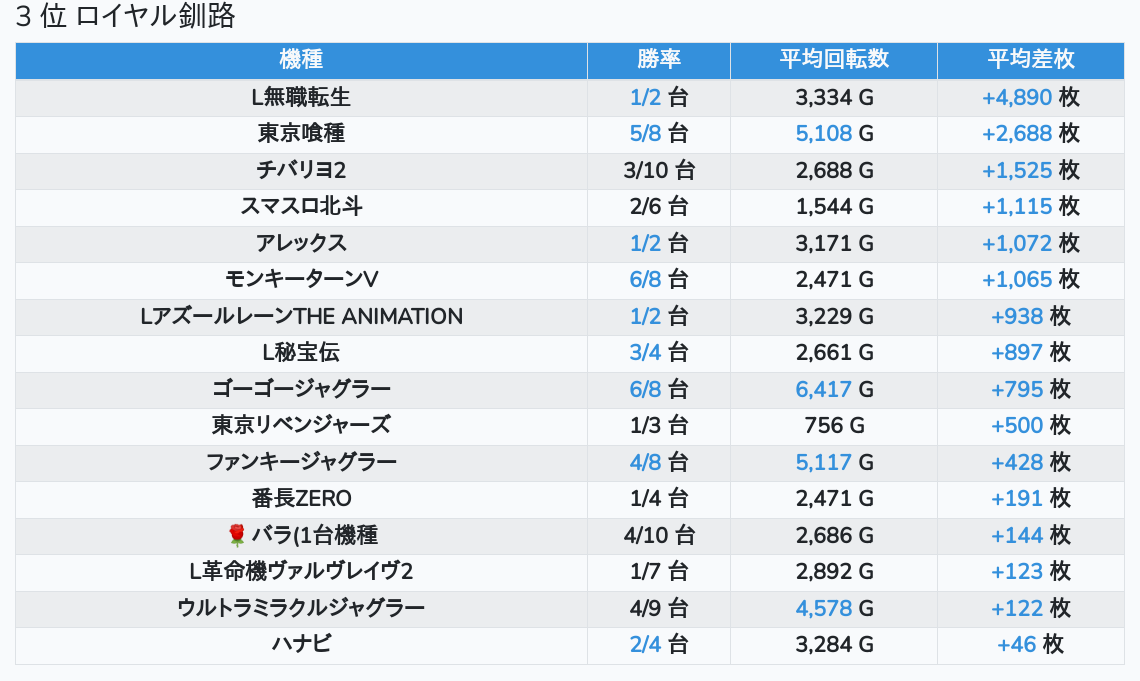Image resolution: width=1140 pixels, height=681 pixels.
Task: Click the 平均差枚 column header
Action: 1030,60
